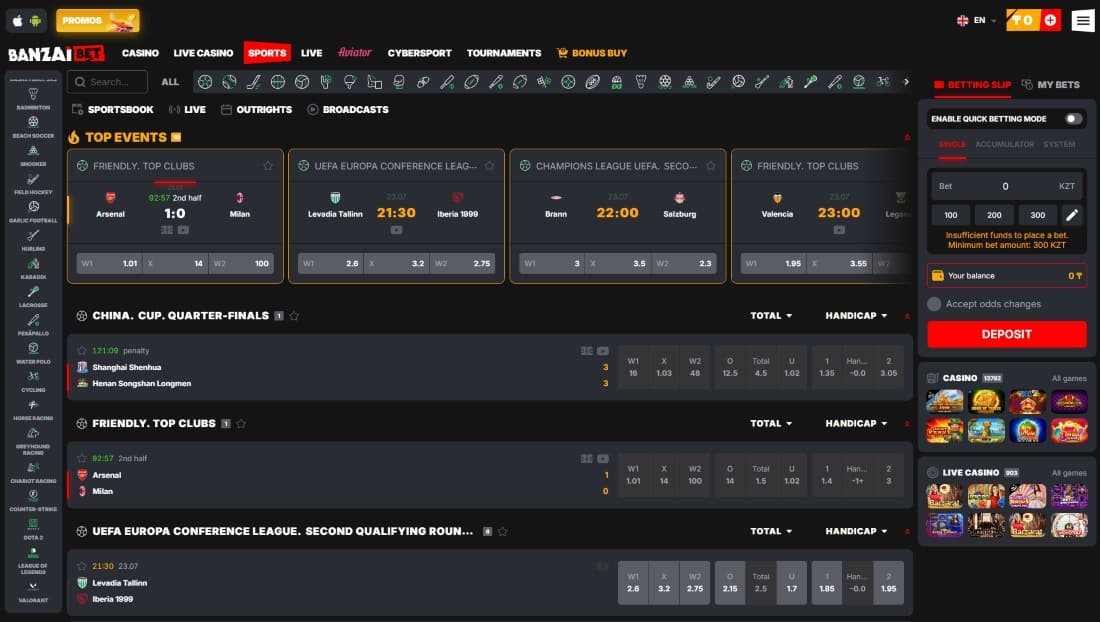
Task: Open Total dropdown for Friendly Top Clubs section
Action: click(x=771, y=424)
